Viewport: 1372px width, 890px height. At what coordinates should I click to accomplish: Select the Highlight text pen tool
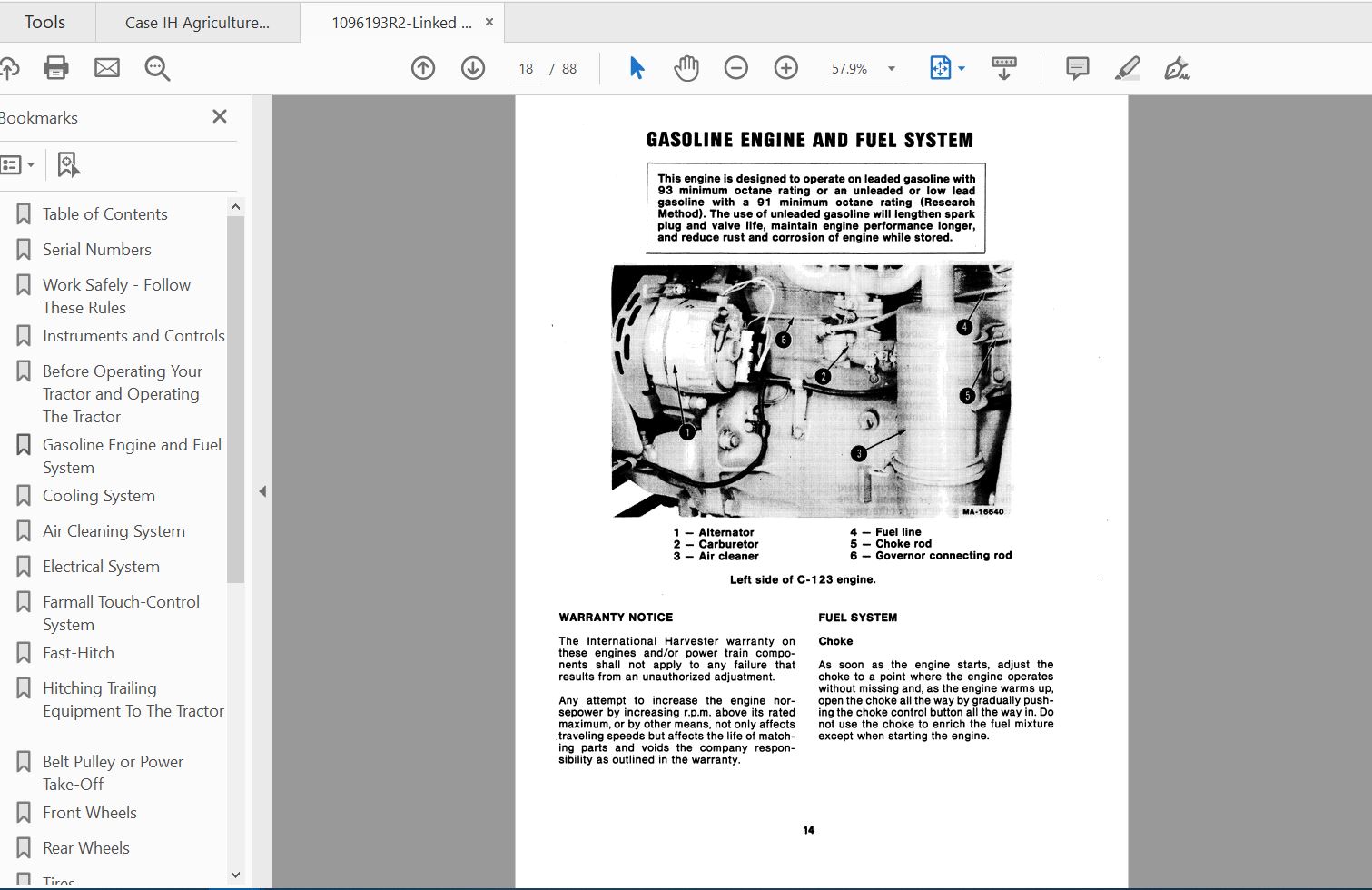tap(1127, 68)
